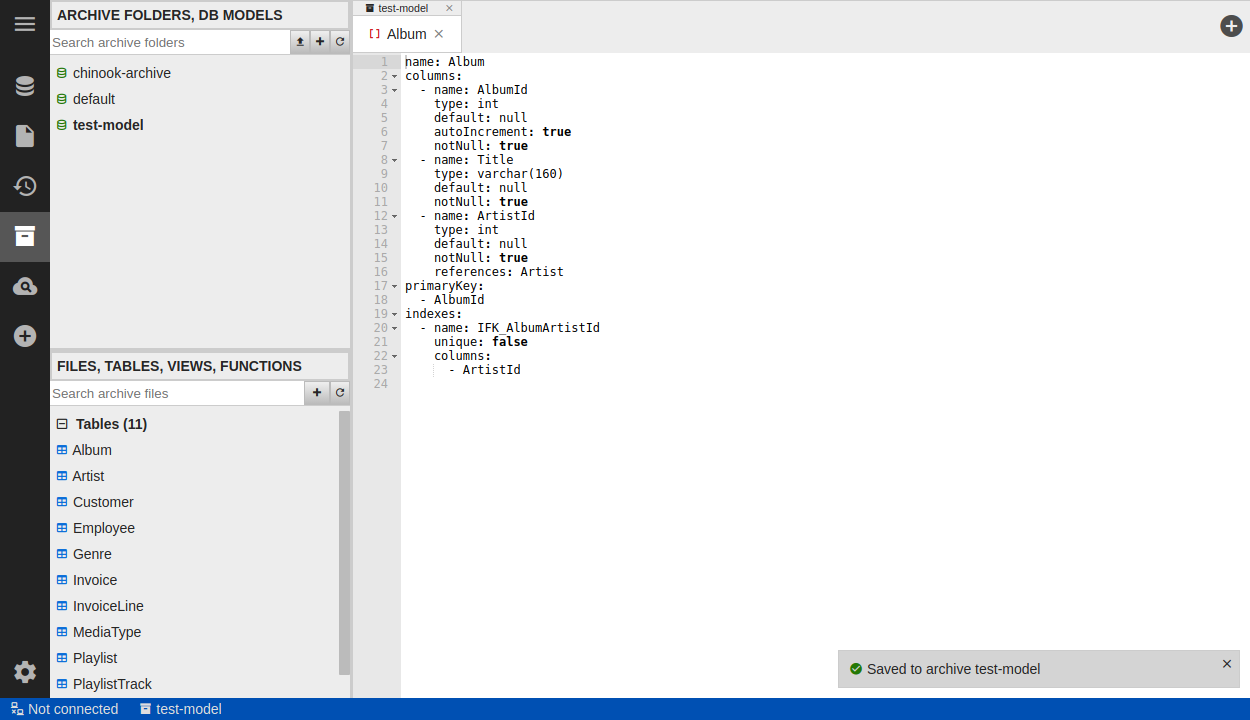Close the Album tab
This screenshot has width=1250, height=720.
439,34
